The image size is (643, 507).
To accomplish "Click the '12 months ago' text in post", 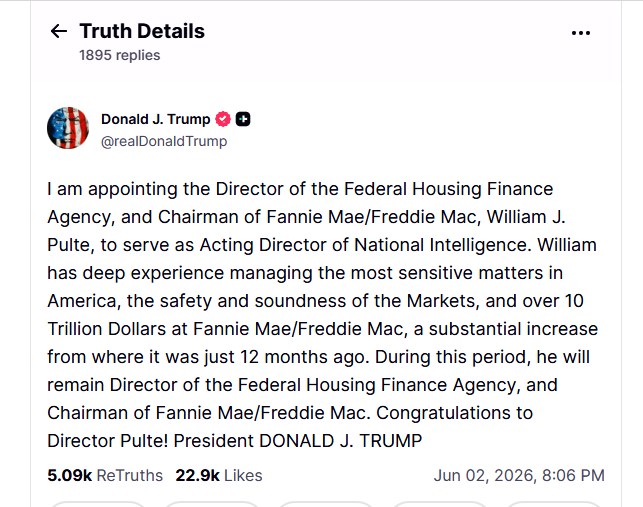I will [305, 357].
